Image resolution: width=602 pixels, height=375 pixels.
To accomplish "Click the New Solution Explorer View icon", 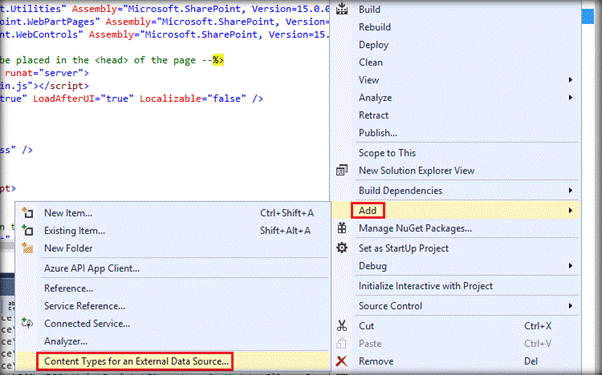I will [342, 170].
